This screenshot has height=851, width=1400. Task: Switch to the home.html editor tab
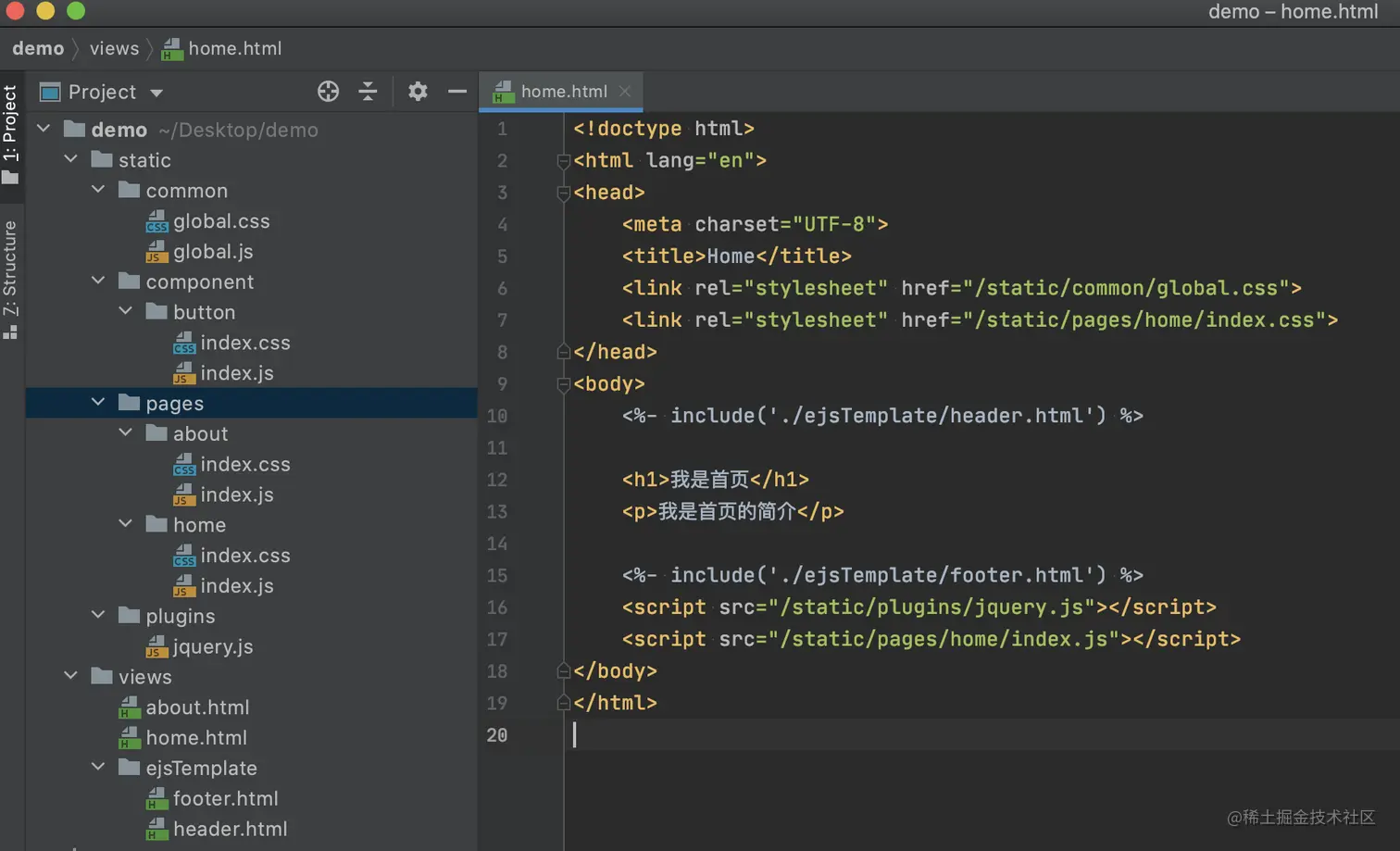[x=561, y=91]
